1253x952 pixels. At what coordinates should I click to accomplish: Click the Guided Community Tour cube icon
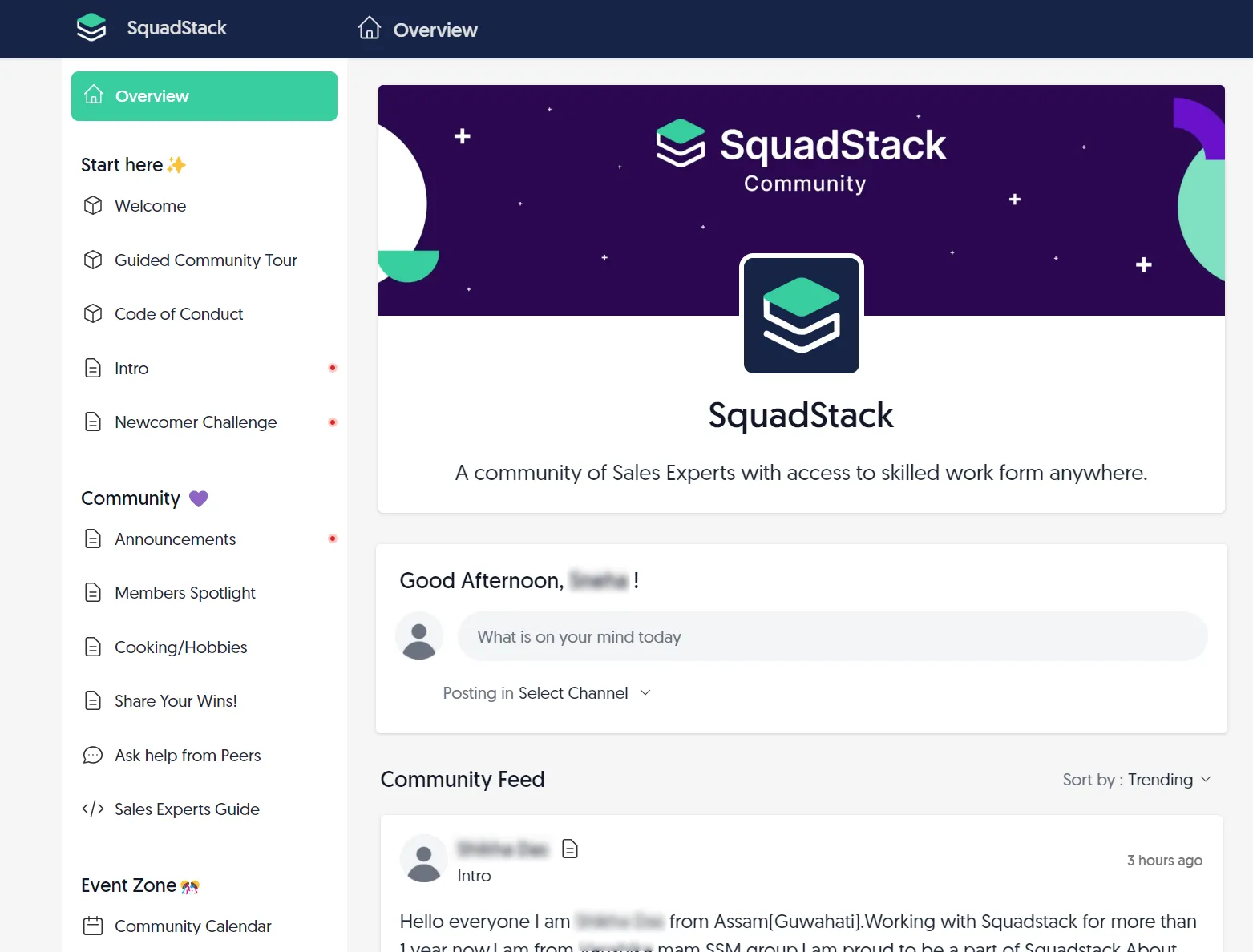tap(93, 260)
